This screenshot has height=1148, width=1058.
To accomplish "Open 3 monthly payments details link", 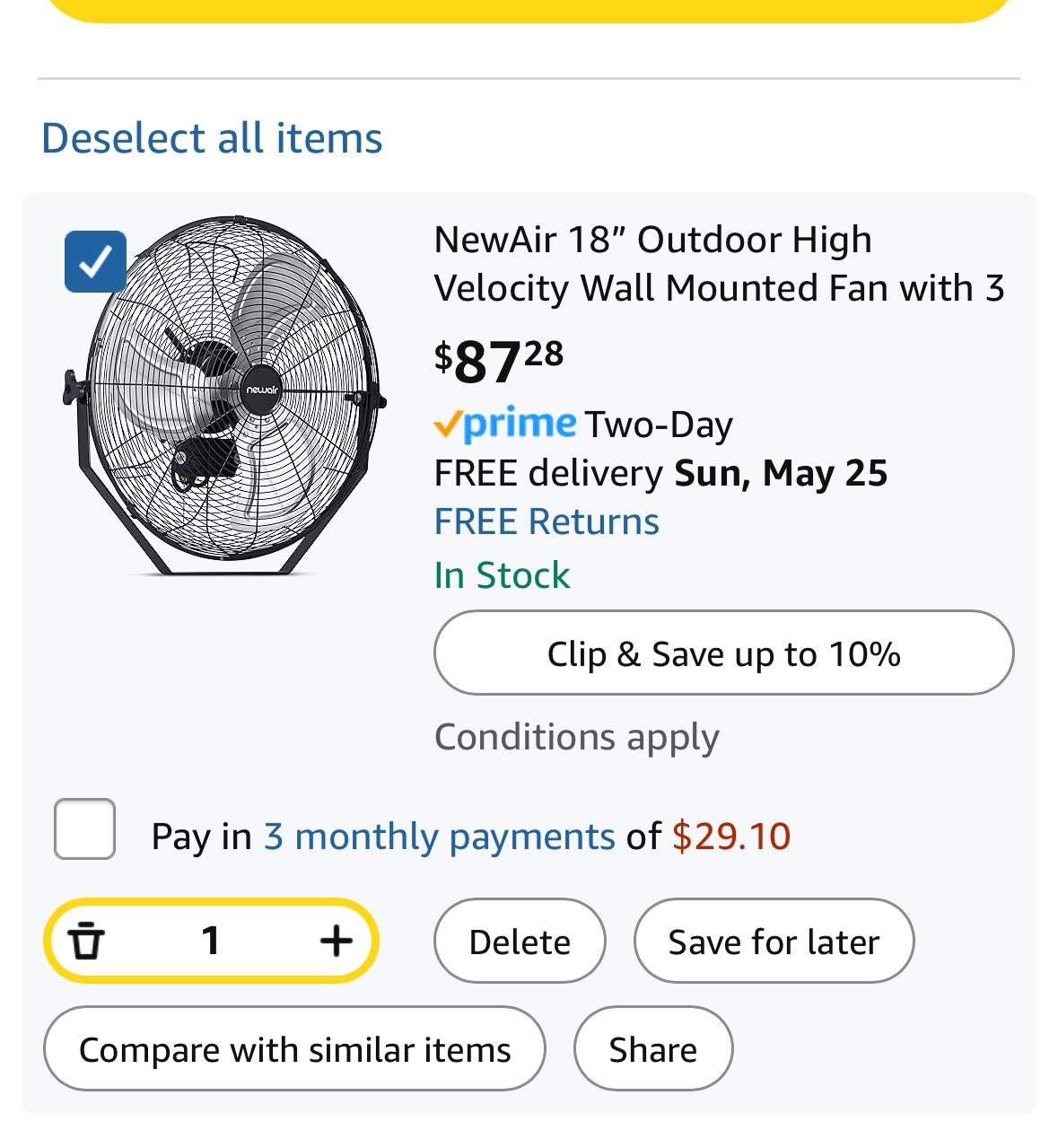I will 439,837.
